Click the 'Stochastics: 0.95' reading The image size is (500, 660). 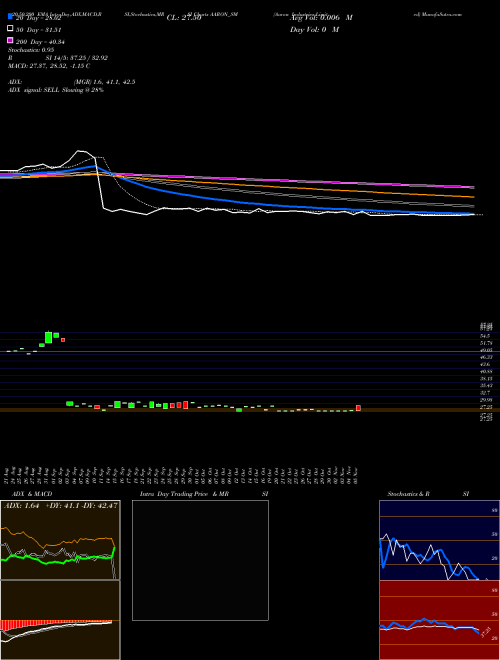pos(31,50)
